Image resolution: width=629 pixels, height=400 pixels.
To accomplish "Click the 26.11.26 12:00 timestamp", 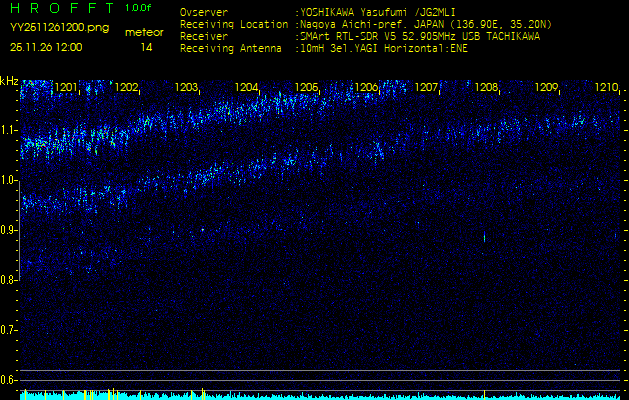I will click(x=46, y=47).
